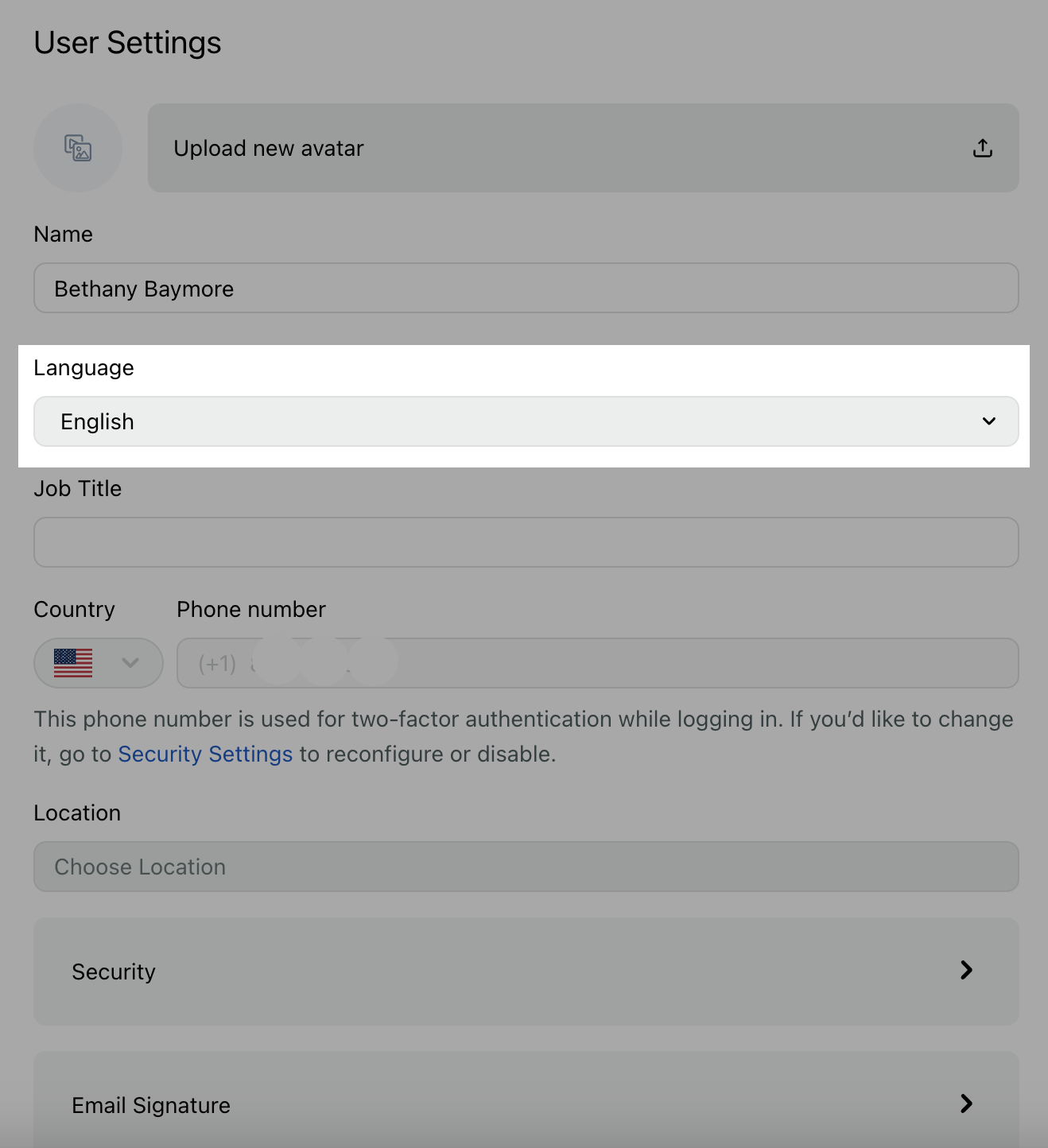
Task: Open the Language dropdown chevron
Action: pos(989,421)
